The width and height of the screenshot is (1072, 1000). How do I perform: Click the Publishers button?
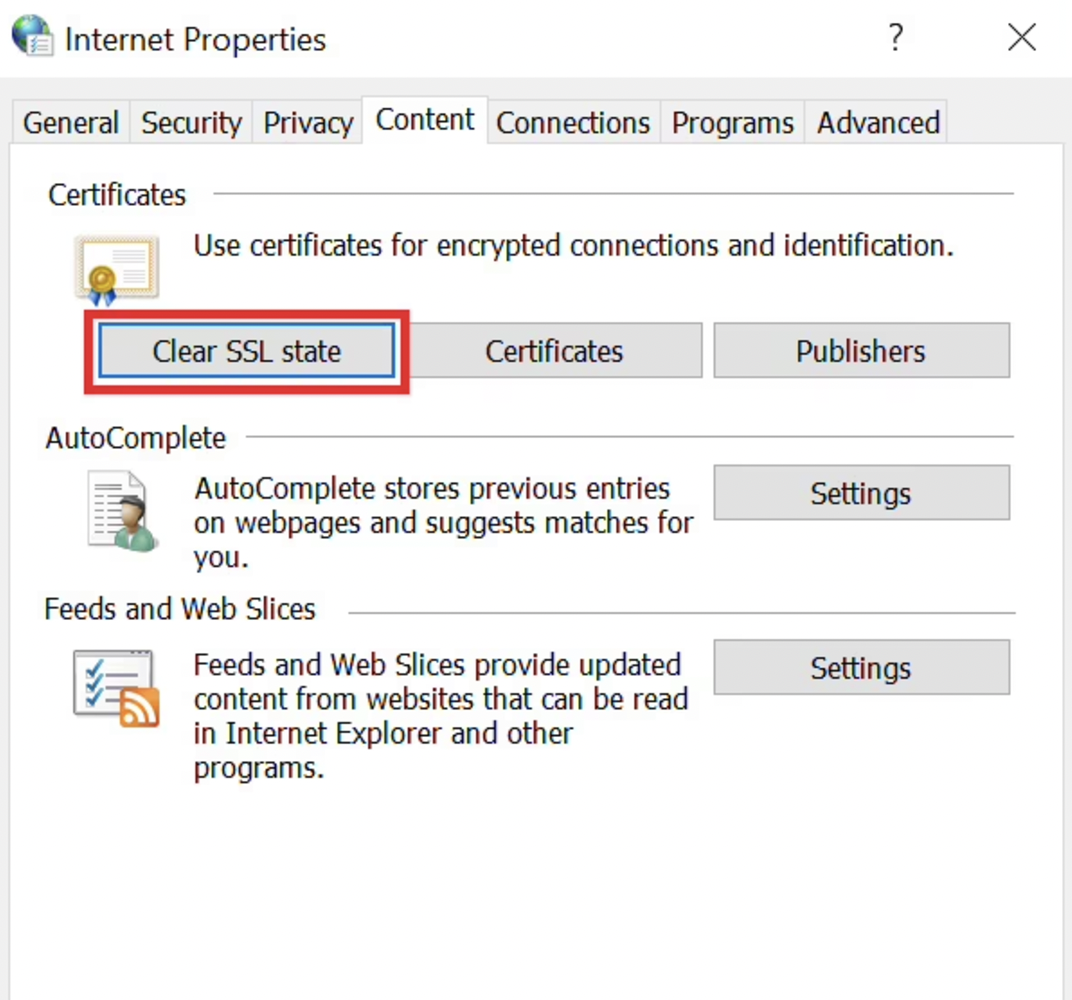click(x=861, y=351)
